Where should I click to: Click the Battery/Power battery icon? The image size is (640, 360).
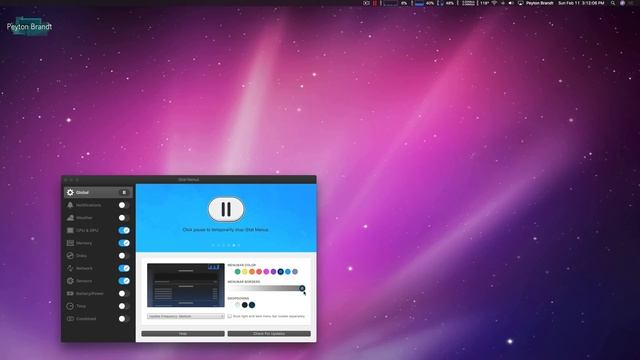[x=70, y=293]
